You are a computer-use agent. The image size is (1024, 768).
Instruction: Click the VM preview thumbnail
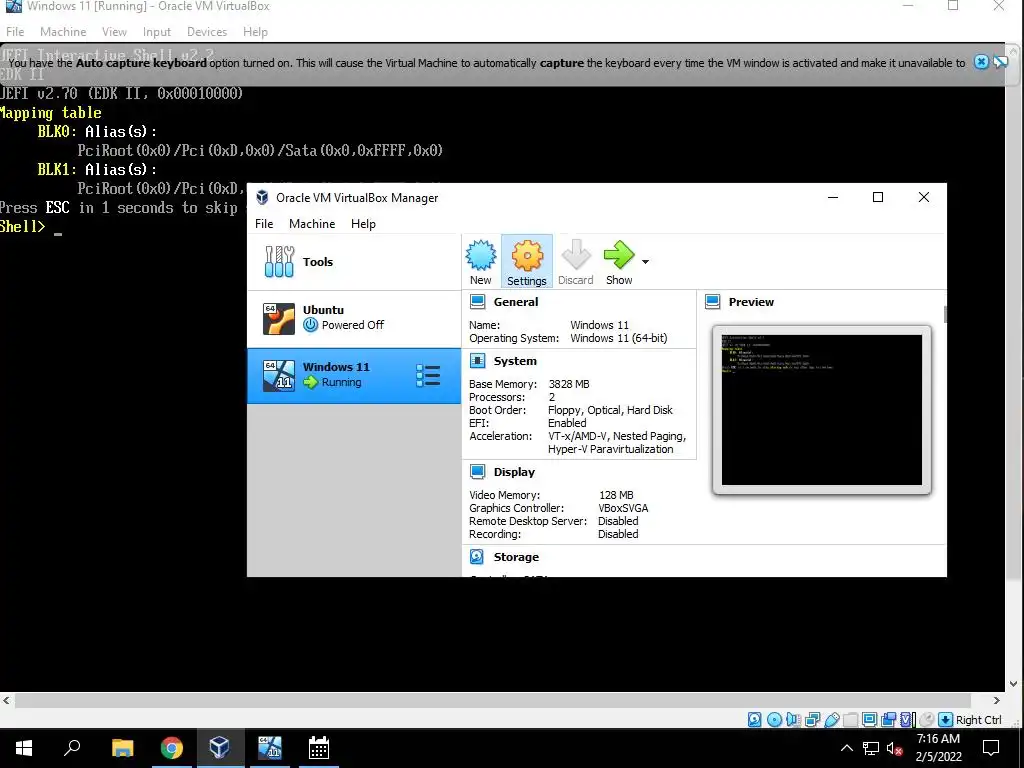point(822,409)
